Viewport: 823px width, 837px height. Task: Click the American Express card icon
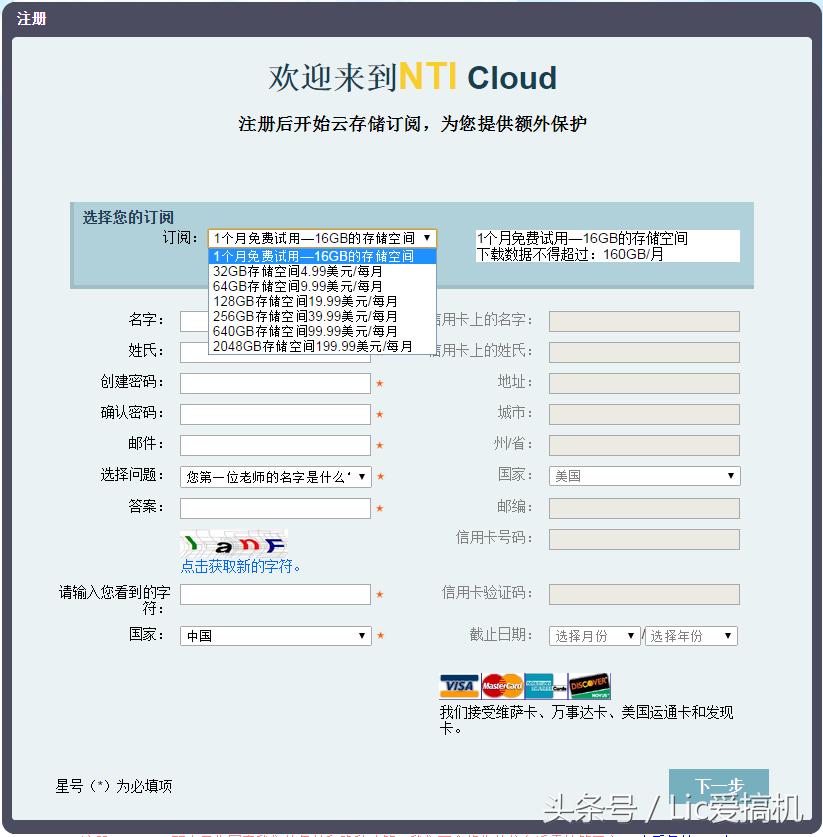(543, 684)
